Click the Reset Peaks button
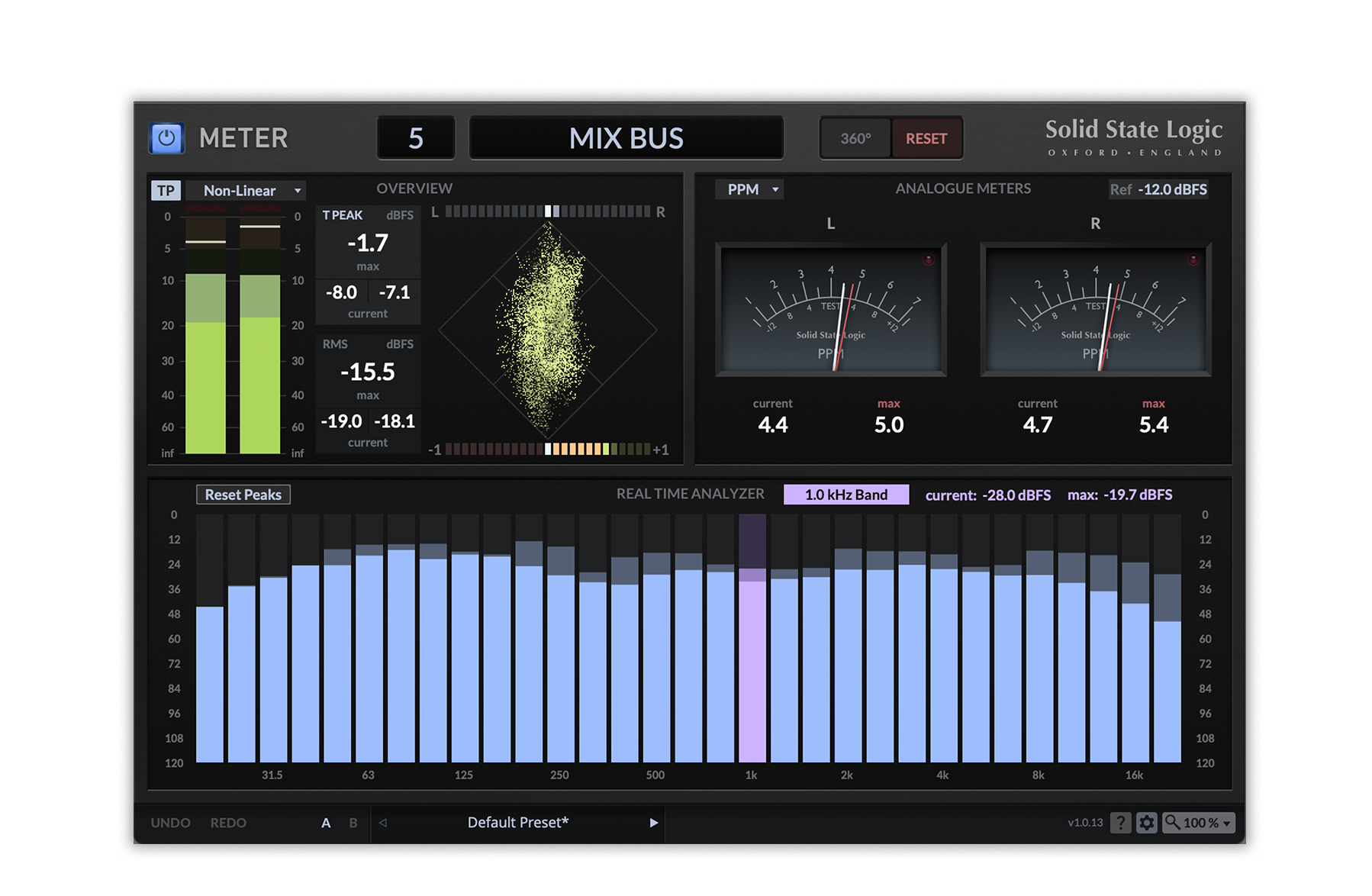The image size is (1372, 896). [x=243, y=495]
